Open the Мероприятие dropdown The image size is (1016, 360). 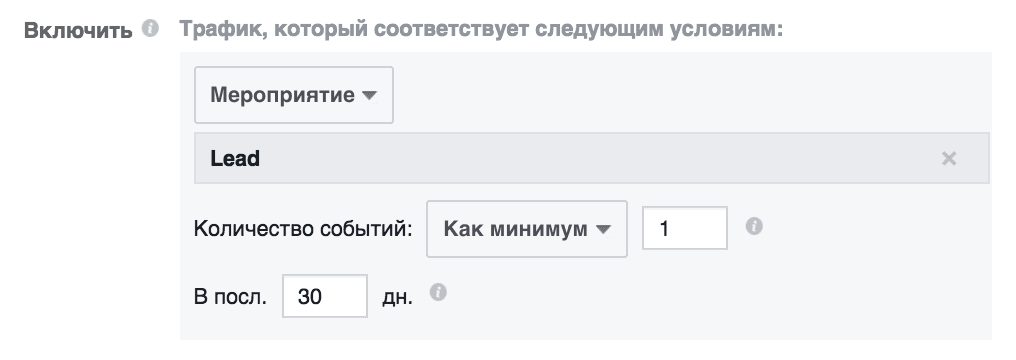[x=294, y=95]
